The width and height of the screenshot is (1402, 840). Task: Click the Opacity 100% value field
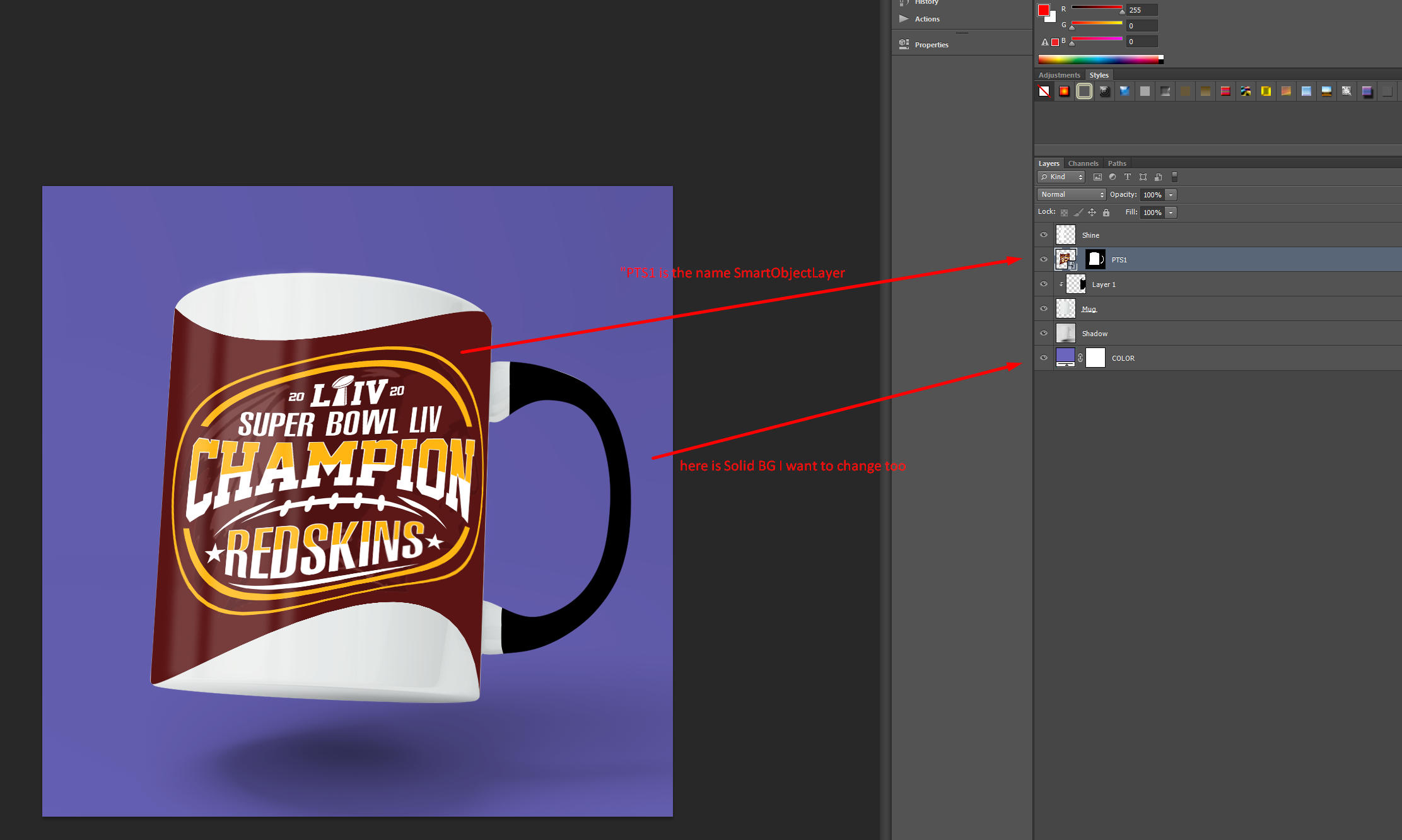(x=1152, y=195)
